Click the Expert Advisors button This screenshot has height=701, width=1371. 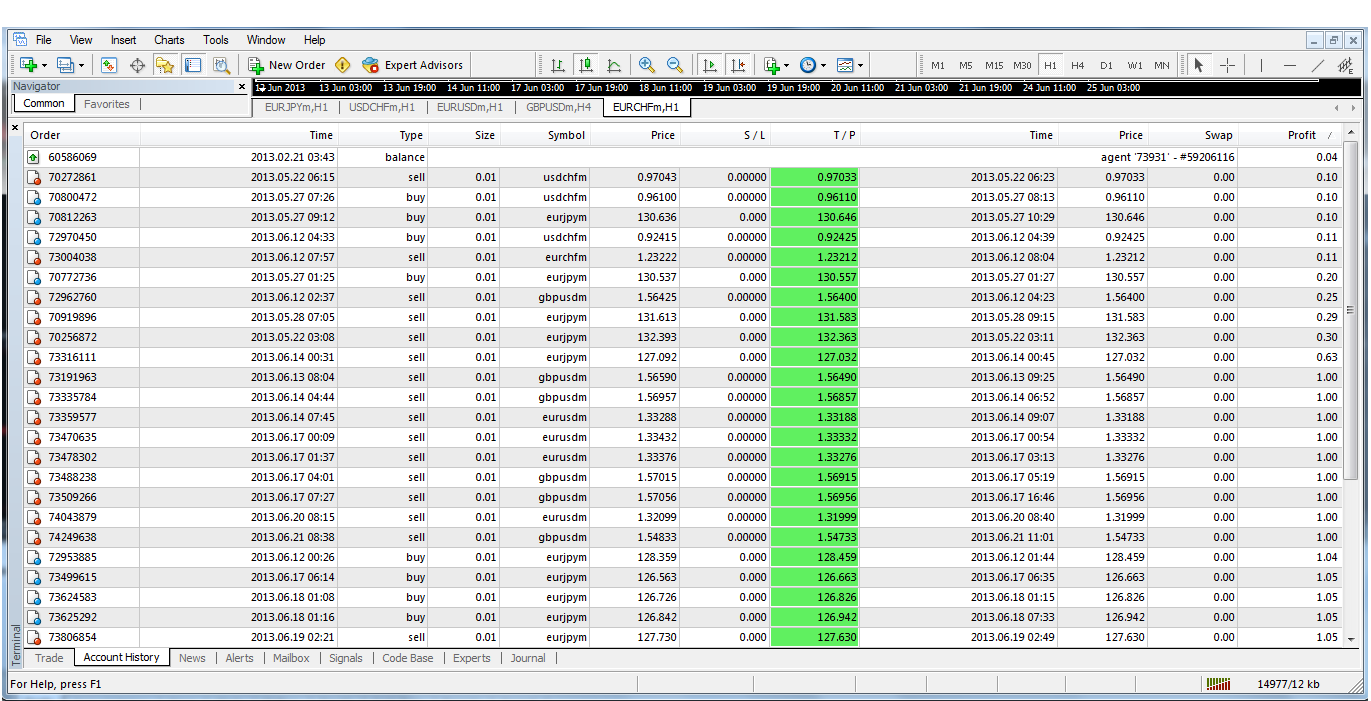coord(413,65)
